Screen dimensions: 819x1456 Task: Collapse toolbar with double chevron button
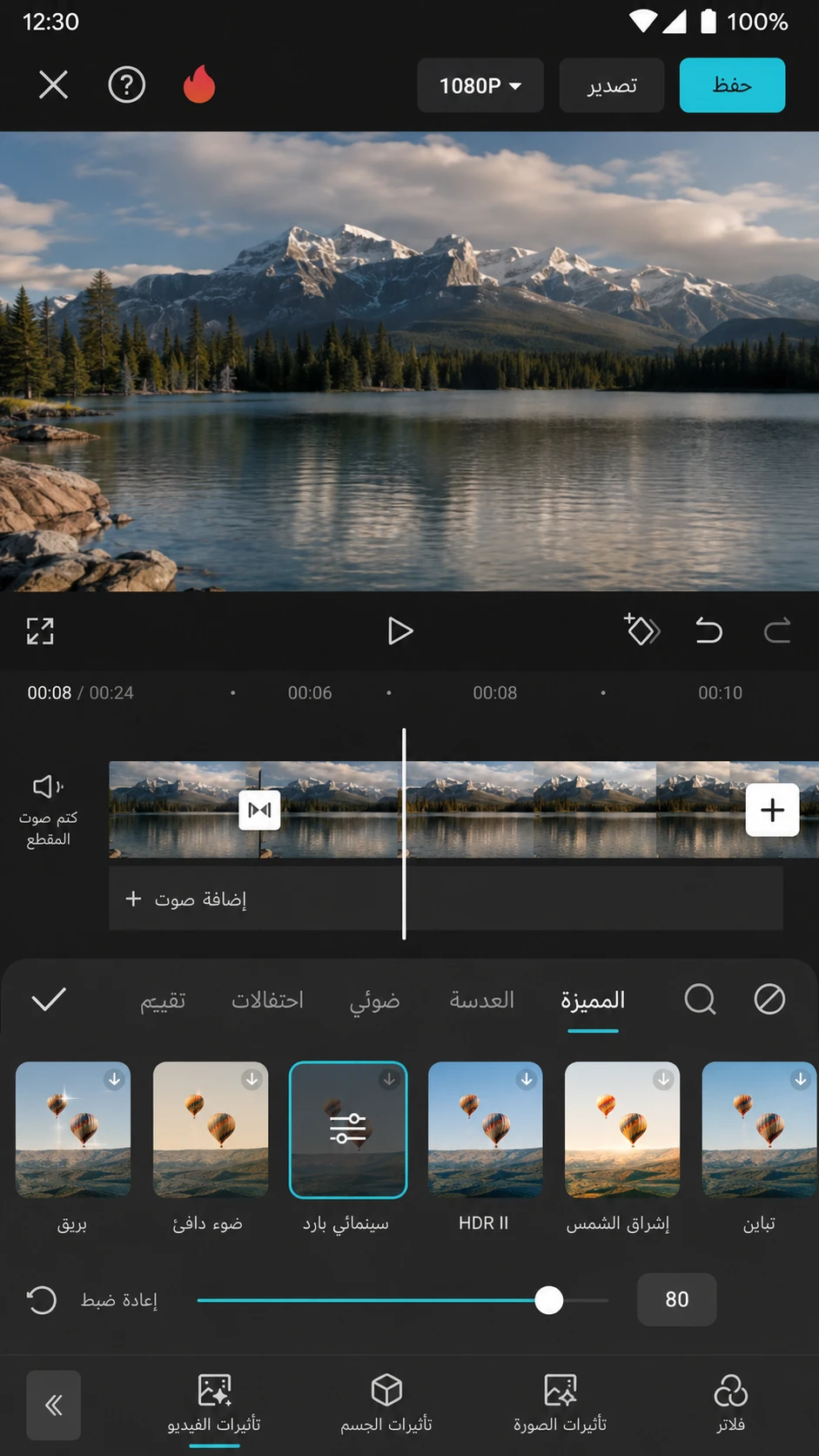click(54, 1405)
